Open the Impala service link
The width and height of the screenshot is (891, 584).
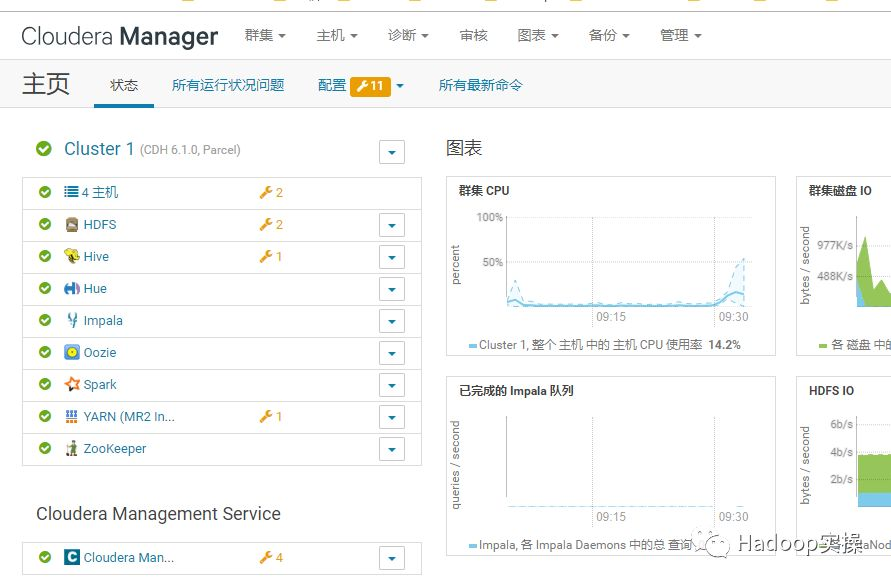pos(103,320)
